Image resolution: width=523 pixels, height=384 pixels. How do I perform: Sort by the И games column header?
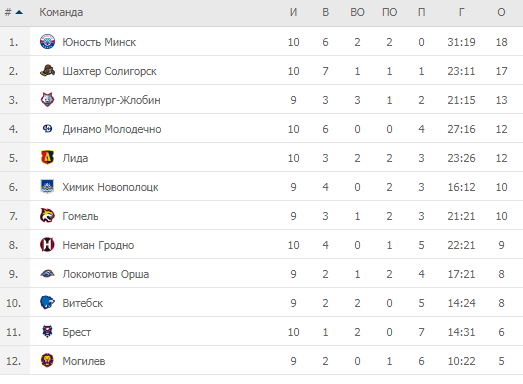click(x=293, y=12)
